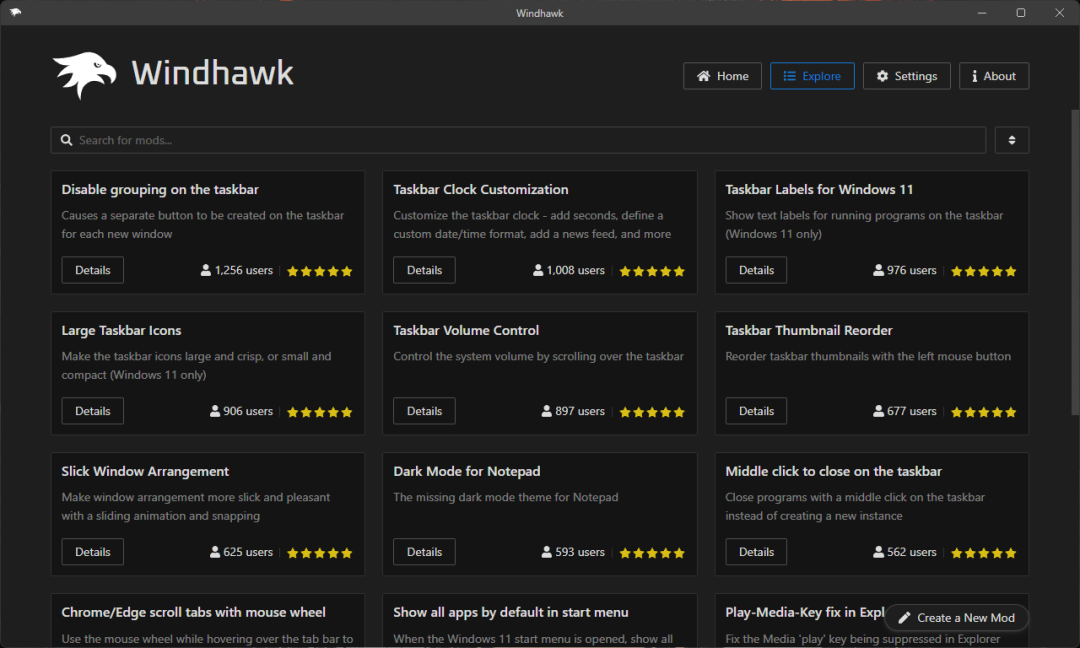Go to the Home tab
Viewport: 1080px width, 648px height.
tap(722, 76)
